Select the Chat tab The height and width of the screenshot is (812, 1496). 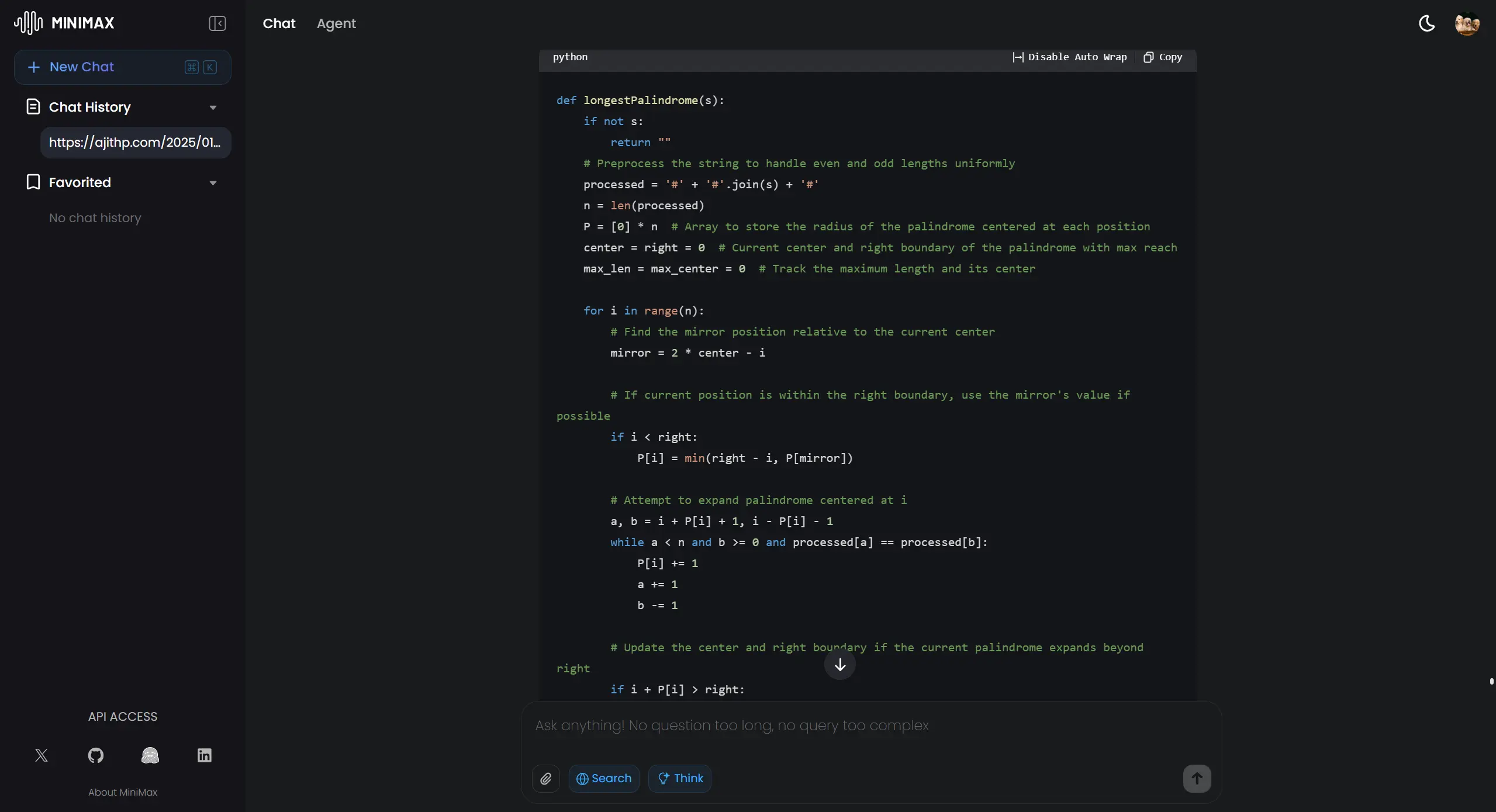[279, 23]
